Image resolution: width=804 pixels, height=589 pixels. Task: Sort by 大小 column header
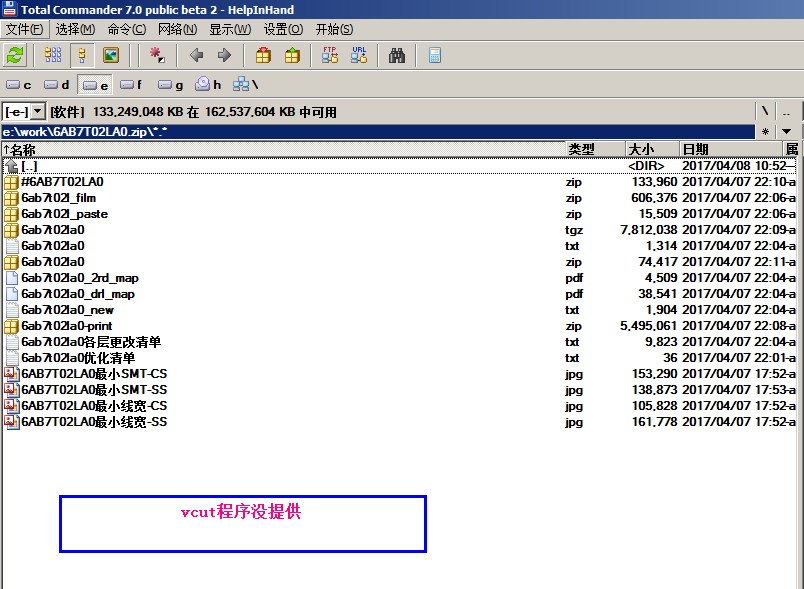[653, 150]
